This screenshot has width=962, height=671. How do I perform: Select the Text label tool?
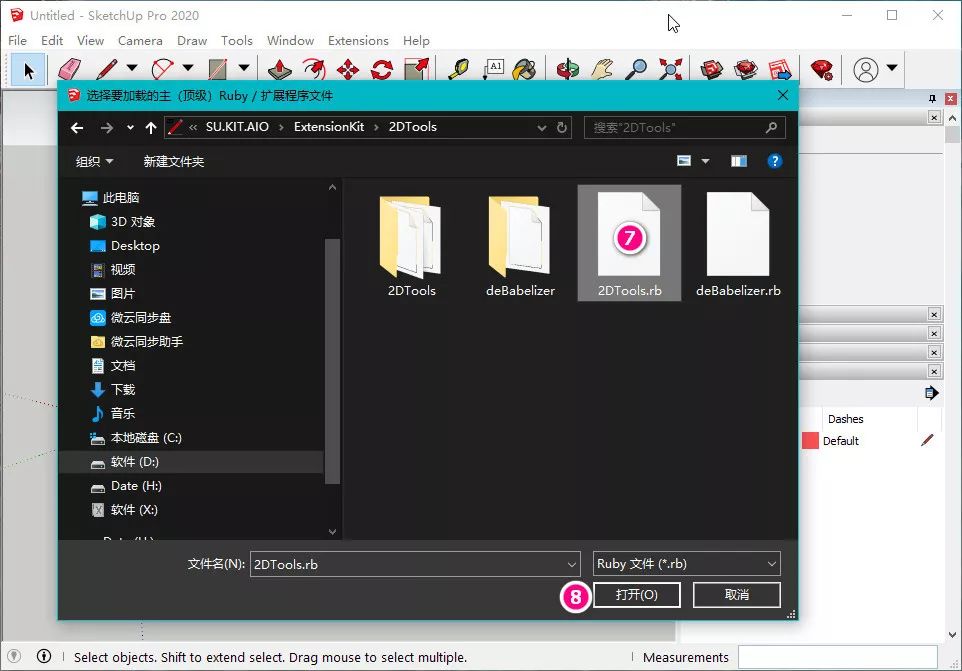click(x=493, y=69)
